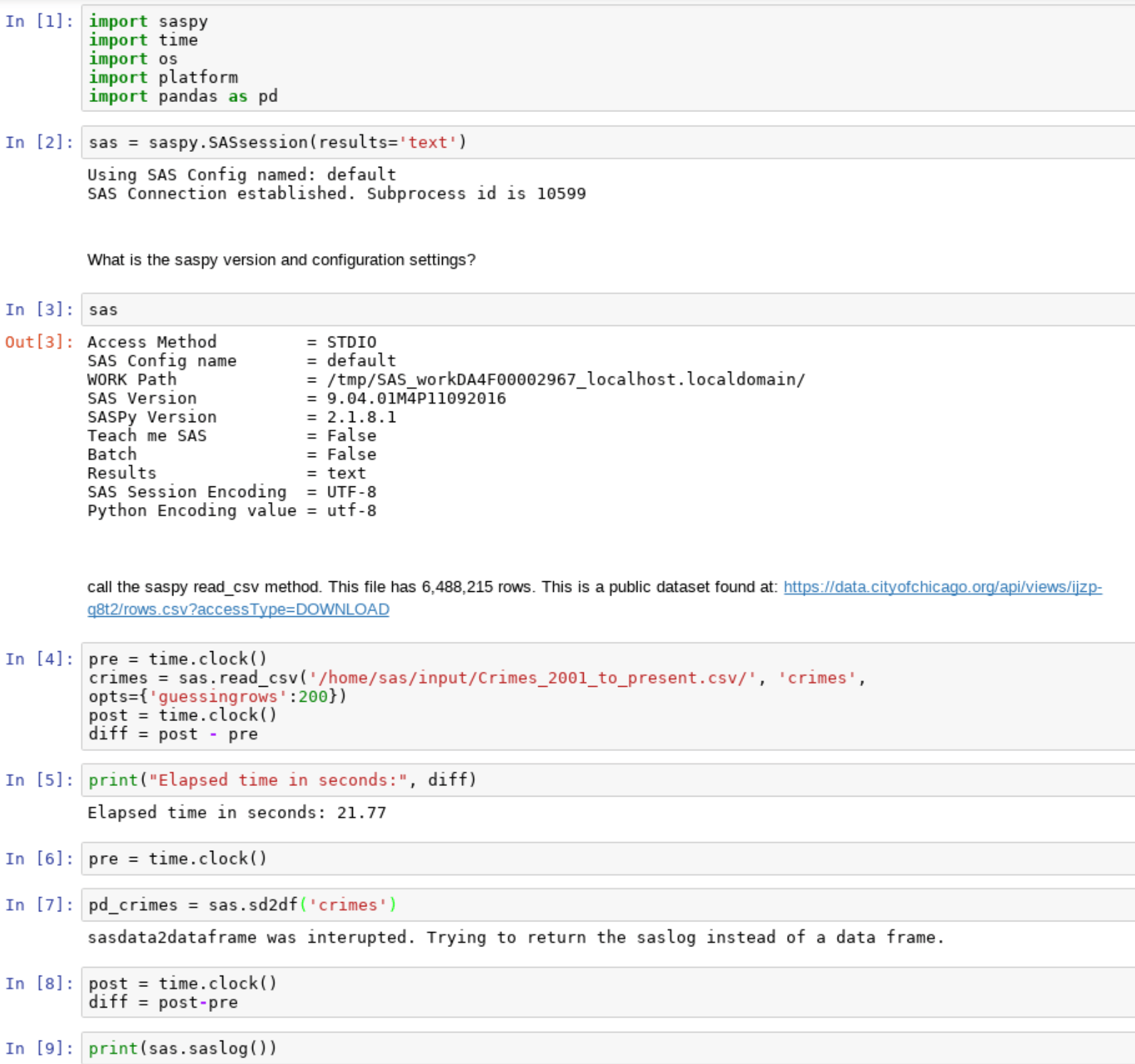
Task: Click the 'In [1]:' prompt label
Action: point(39,21)
